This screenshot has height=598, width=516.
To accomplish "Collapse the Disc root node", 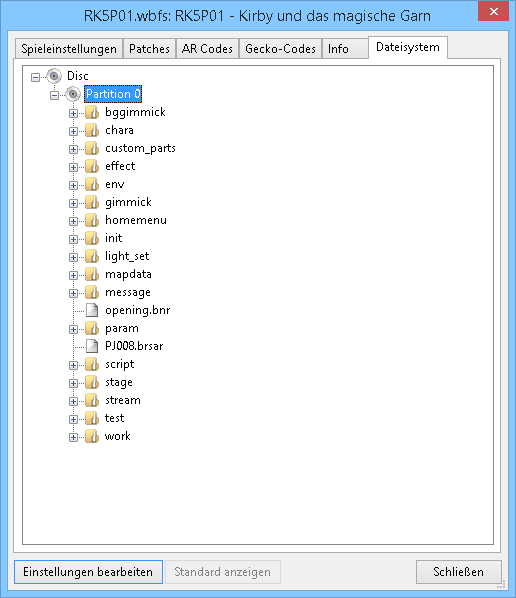I will [35, 77].
